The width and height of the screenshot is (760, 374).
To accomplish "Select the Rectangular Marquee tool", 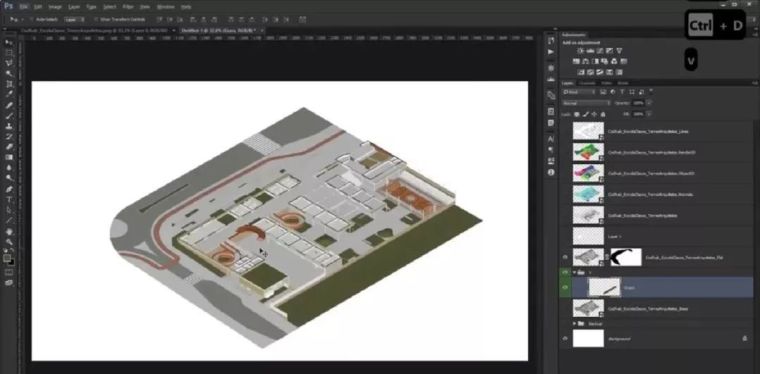I will coord(9,53).
